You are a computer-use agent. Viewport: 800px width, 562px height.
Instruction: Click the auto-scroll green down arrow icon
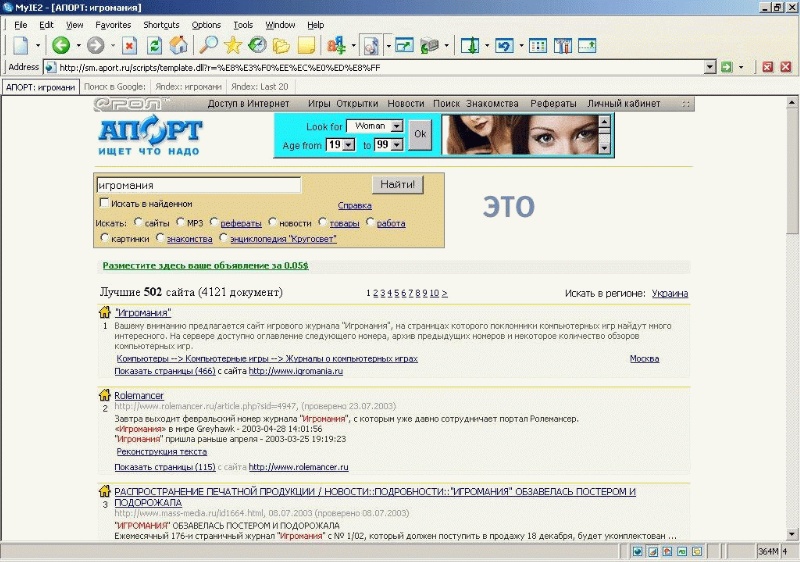point(470,45)
